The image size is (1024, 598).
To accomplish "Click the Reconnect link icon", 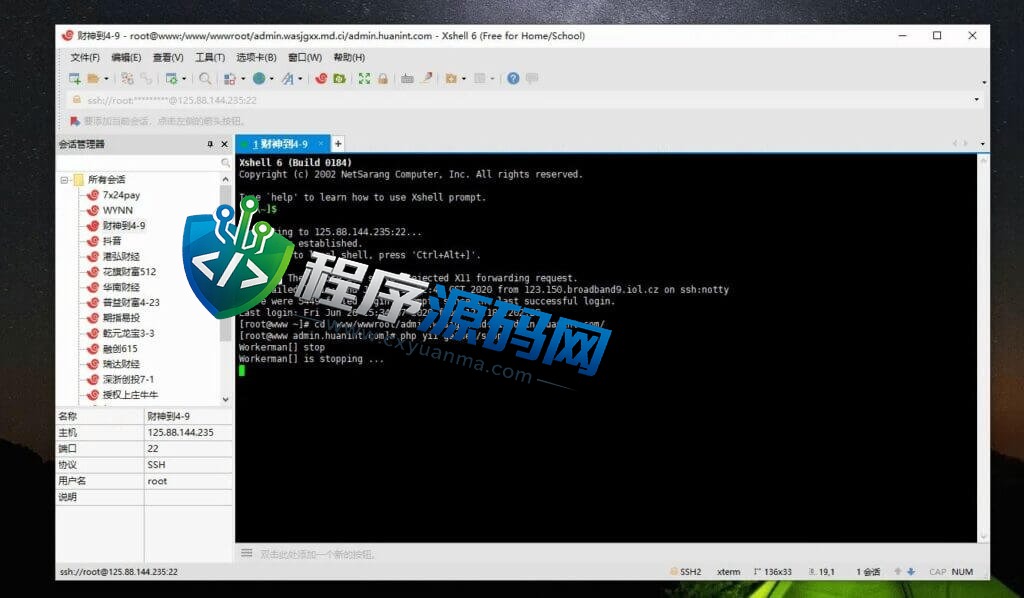I will (146, 78).
